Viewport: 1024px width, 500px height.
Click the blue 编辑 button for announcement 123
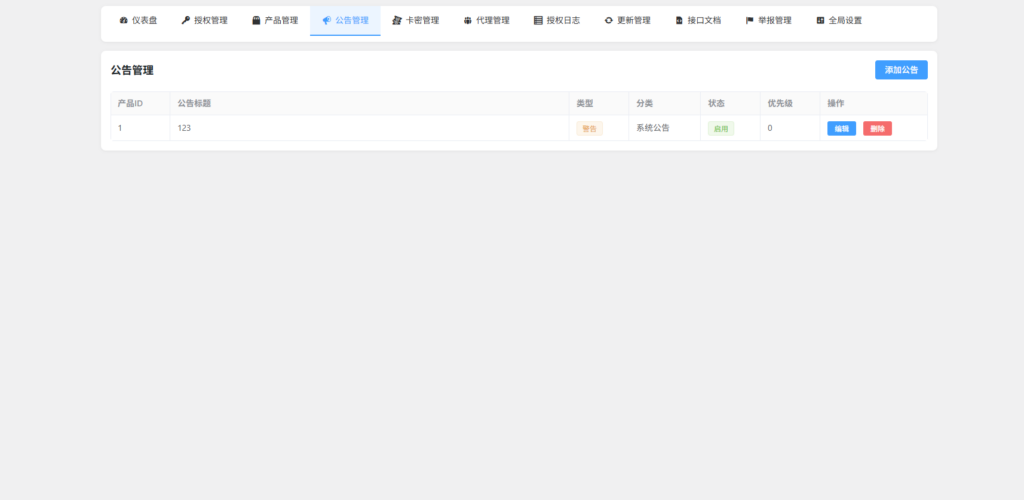[841, 128]
